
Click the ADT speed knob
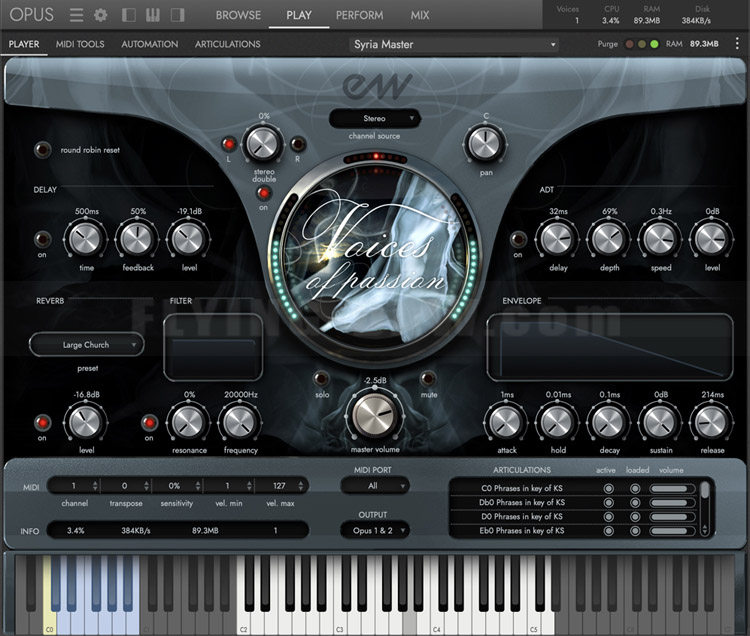coord(660,238)
